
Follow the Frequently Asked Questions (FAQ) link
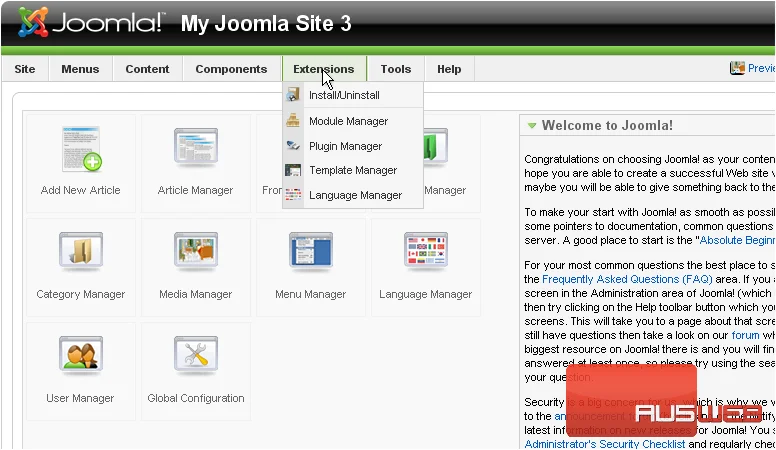[627, 279]
